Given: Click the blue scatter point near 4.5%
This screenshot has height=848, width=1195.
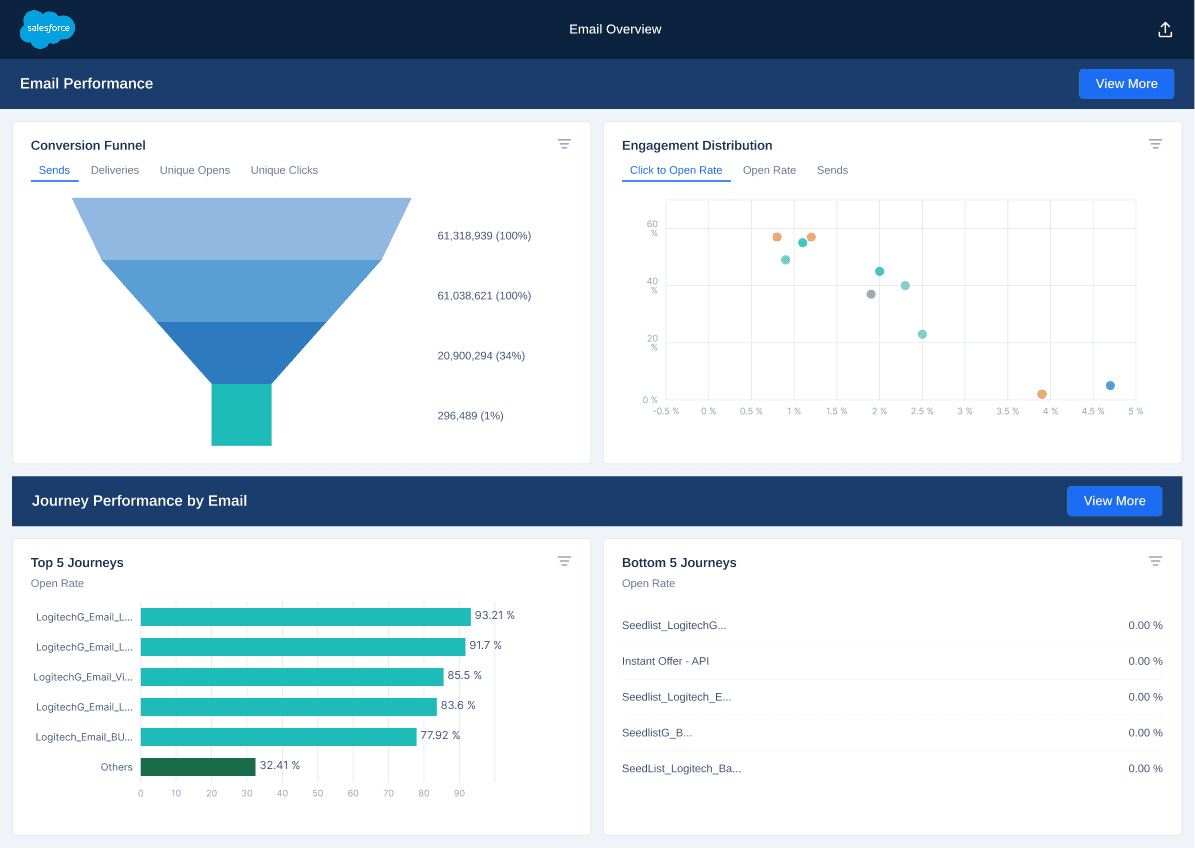Looking at the screenshot, I should click(1110, 386).
